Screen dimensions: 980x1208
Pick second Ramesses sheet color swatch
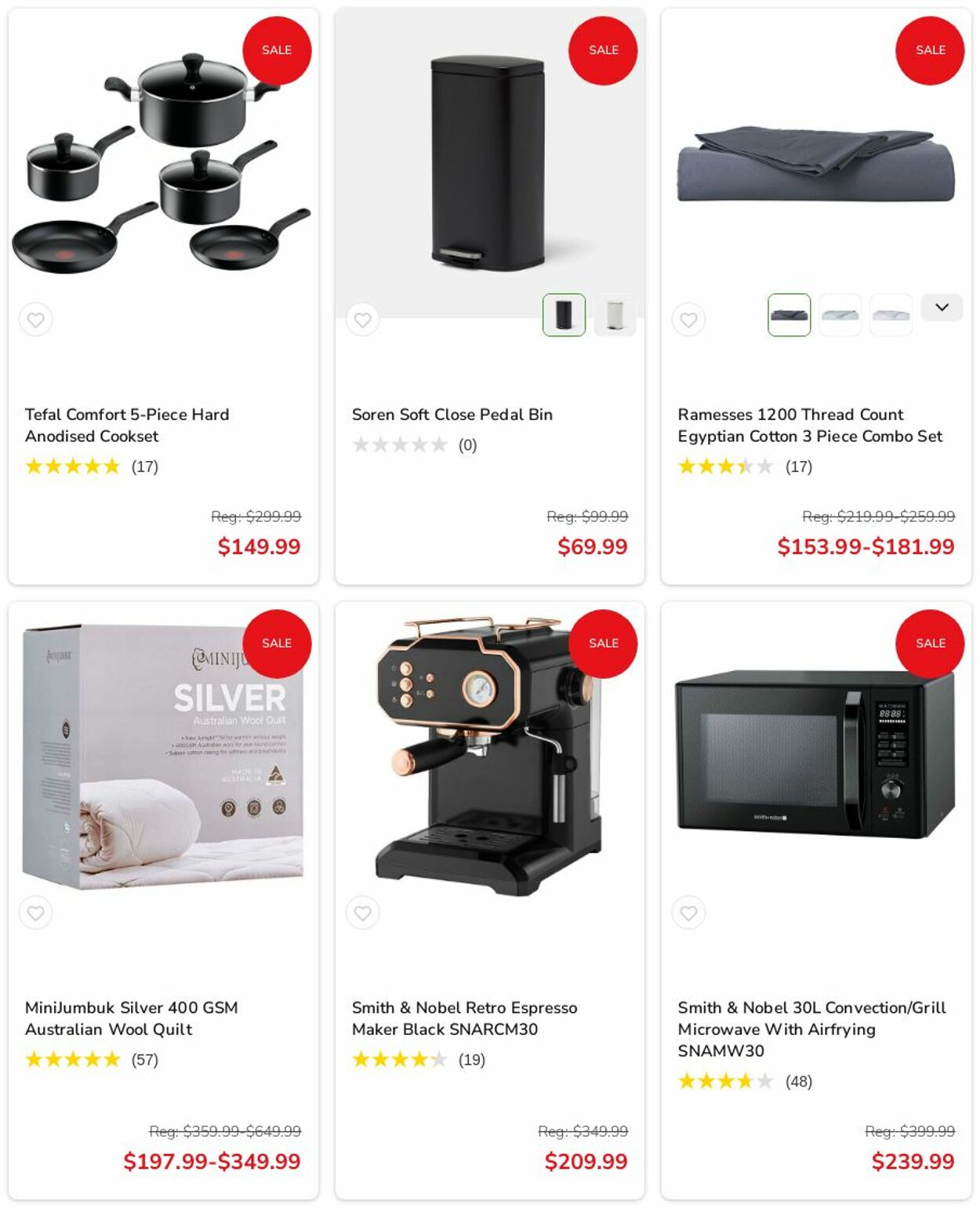840,315
